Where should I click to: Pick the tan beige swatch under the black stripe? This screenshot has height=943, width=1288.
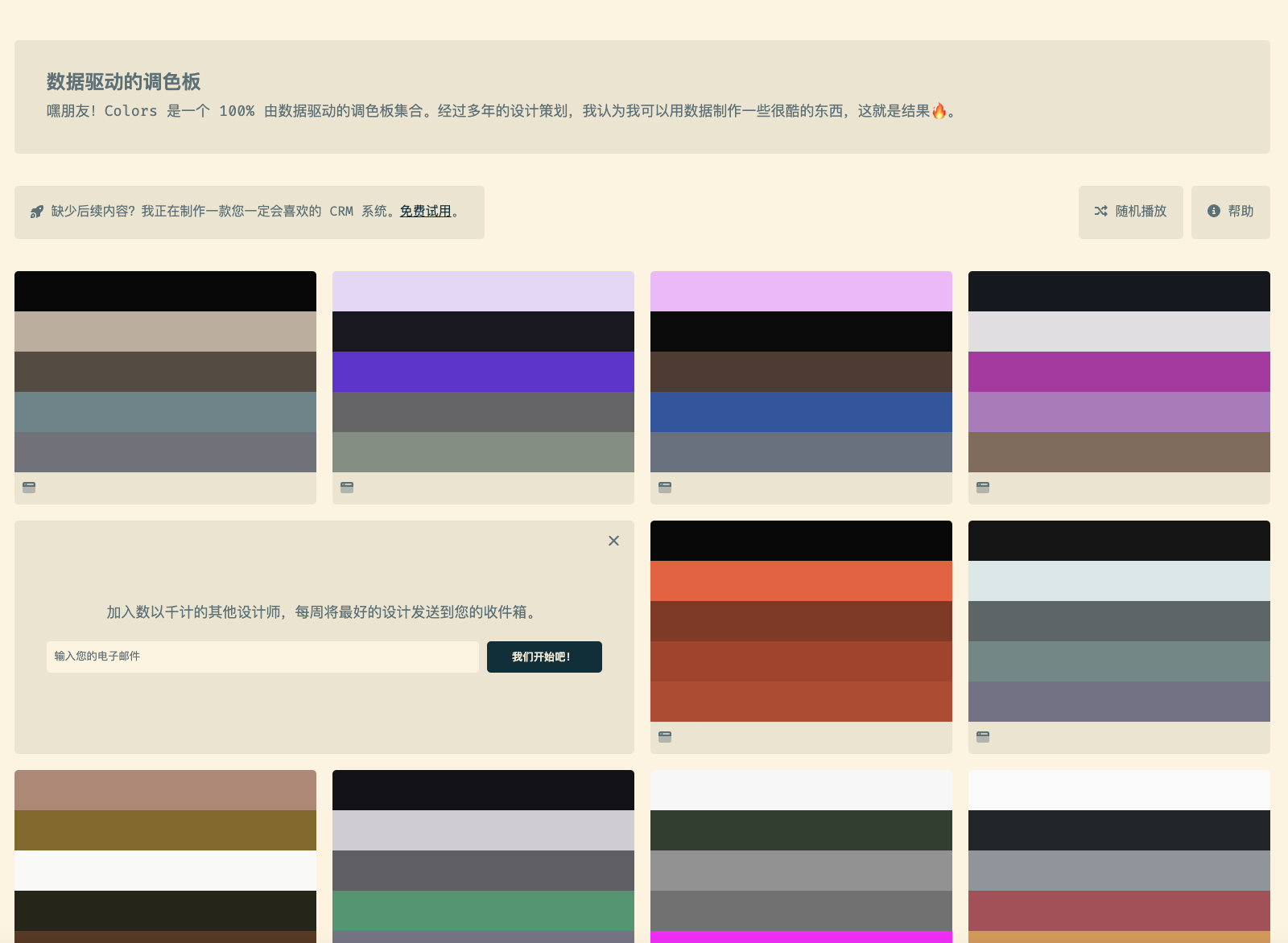pos(165,331)
